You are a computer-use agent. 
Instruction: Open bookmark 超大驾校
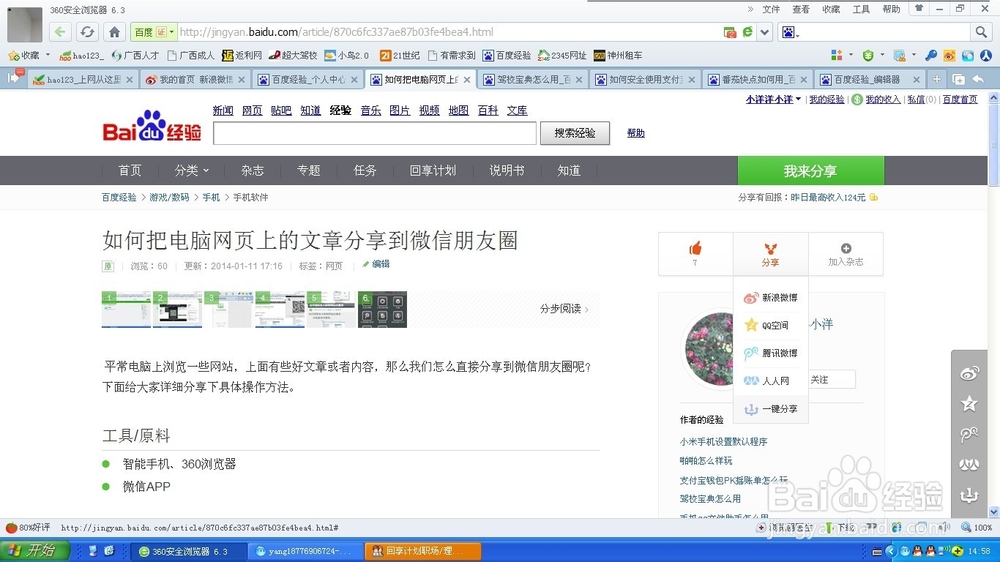coord(293,55)
